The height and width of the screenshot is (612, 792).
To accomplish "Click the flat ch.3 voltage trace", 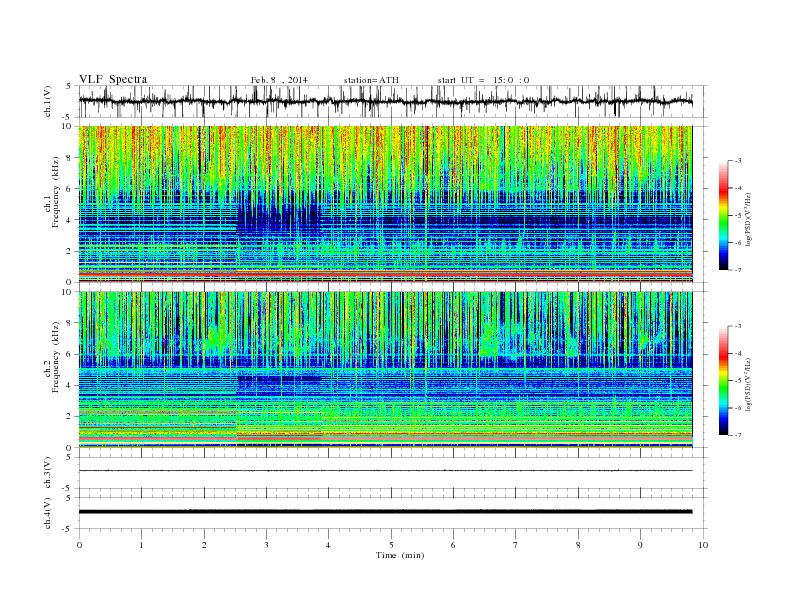I will [x=385, y=471].
